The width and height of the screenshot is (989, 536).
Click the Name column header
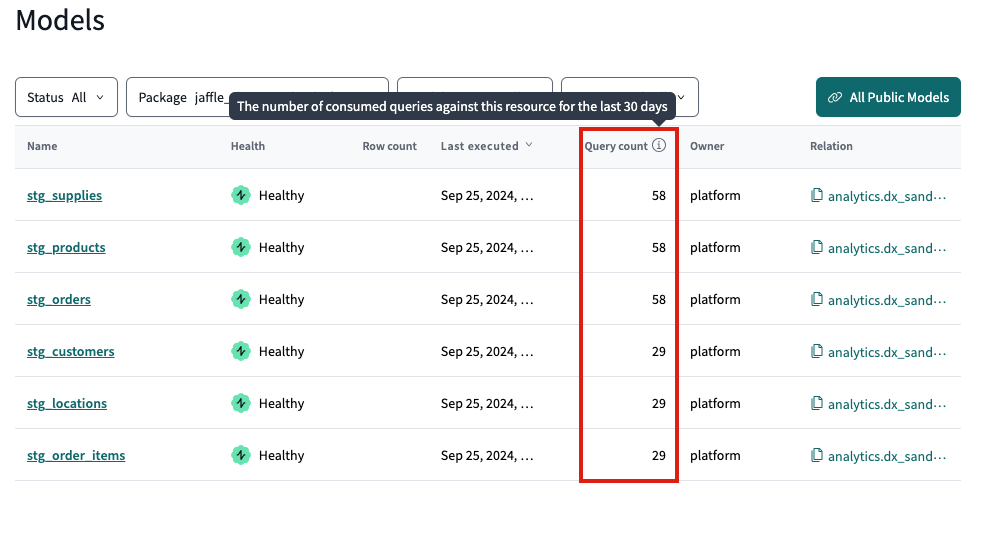pyautogui.click(x=42, y=146)
